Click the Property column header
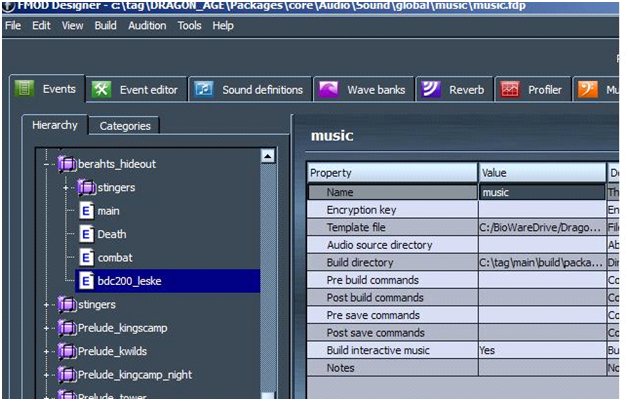628x401 pixels. 392,173
